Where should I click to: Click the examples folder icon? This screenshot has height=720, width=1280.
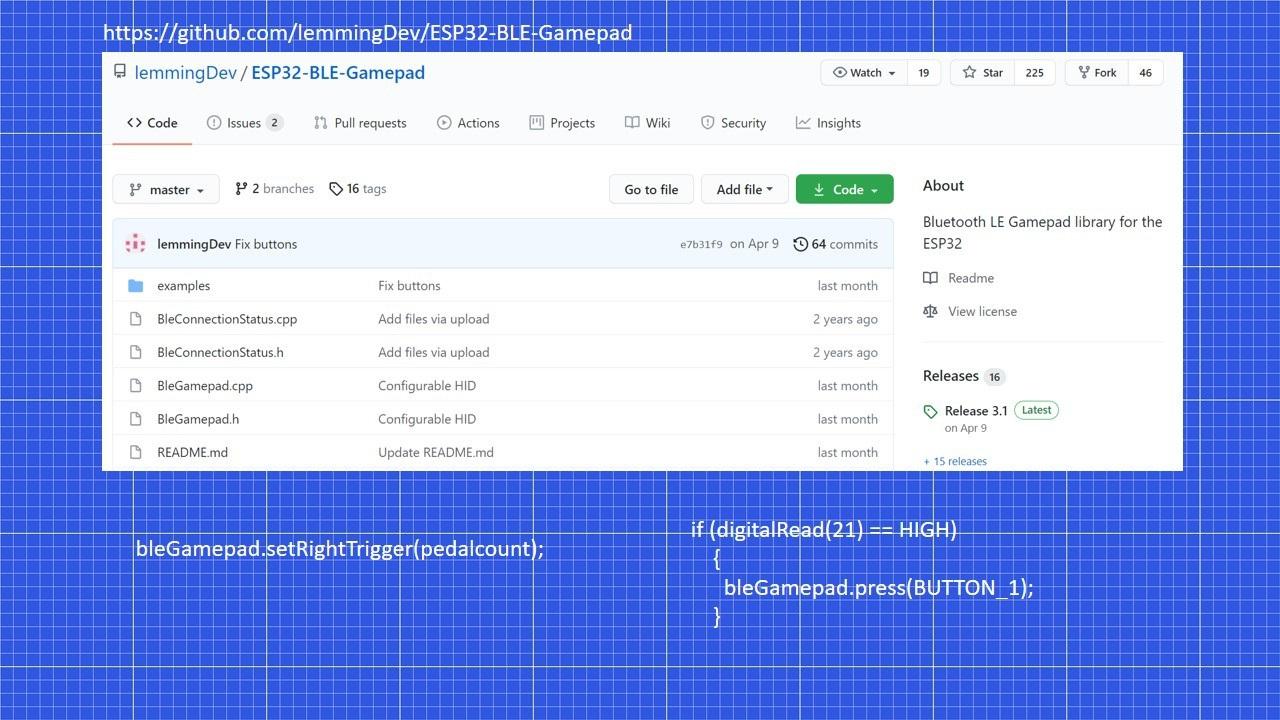136,286
